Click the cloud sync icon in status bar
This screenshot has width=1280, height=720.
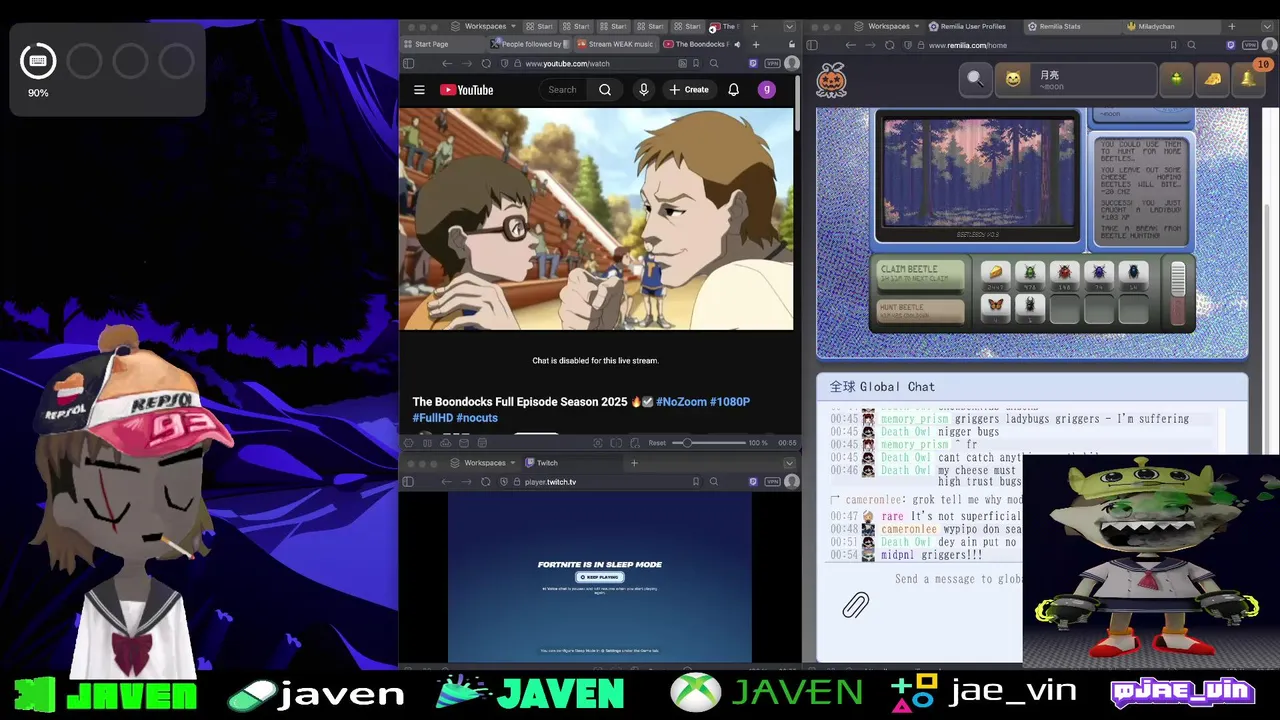coord(445,442)
